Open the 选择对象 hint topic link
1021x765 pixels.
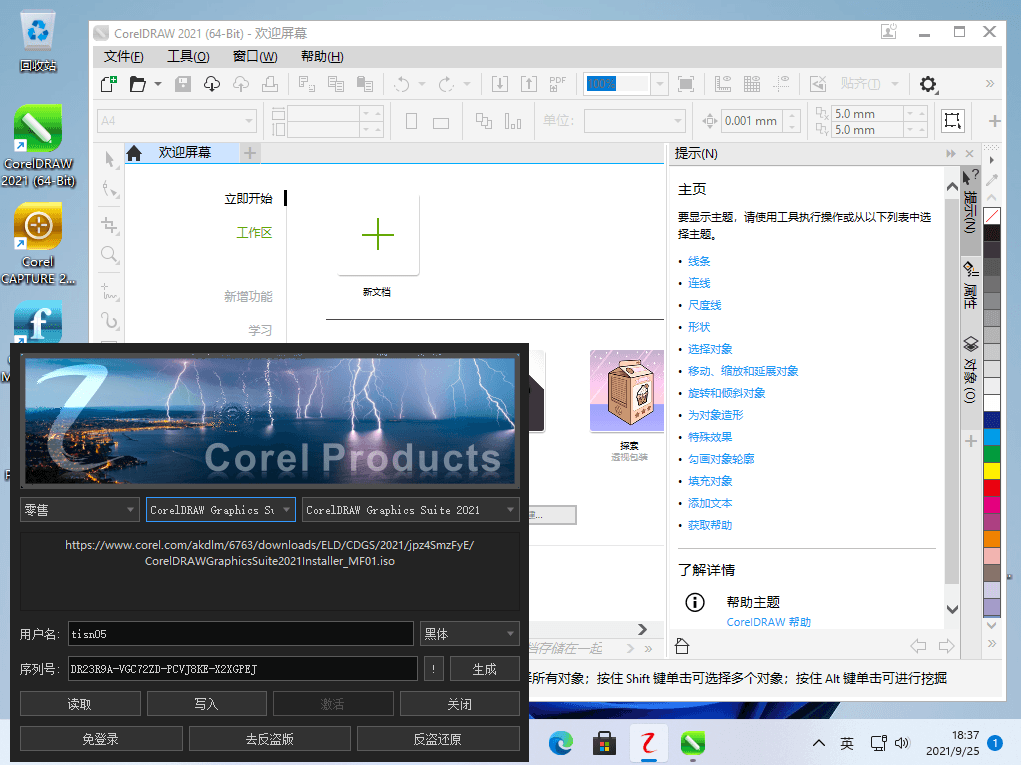(710, 349)
